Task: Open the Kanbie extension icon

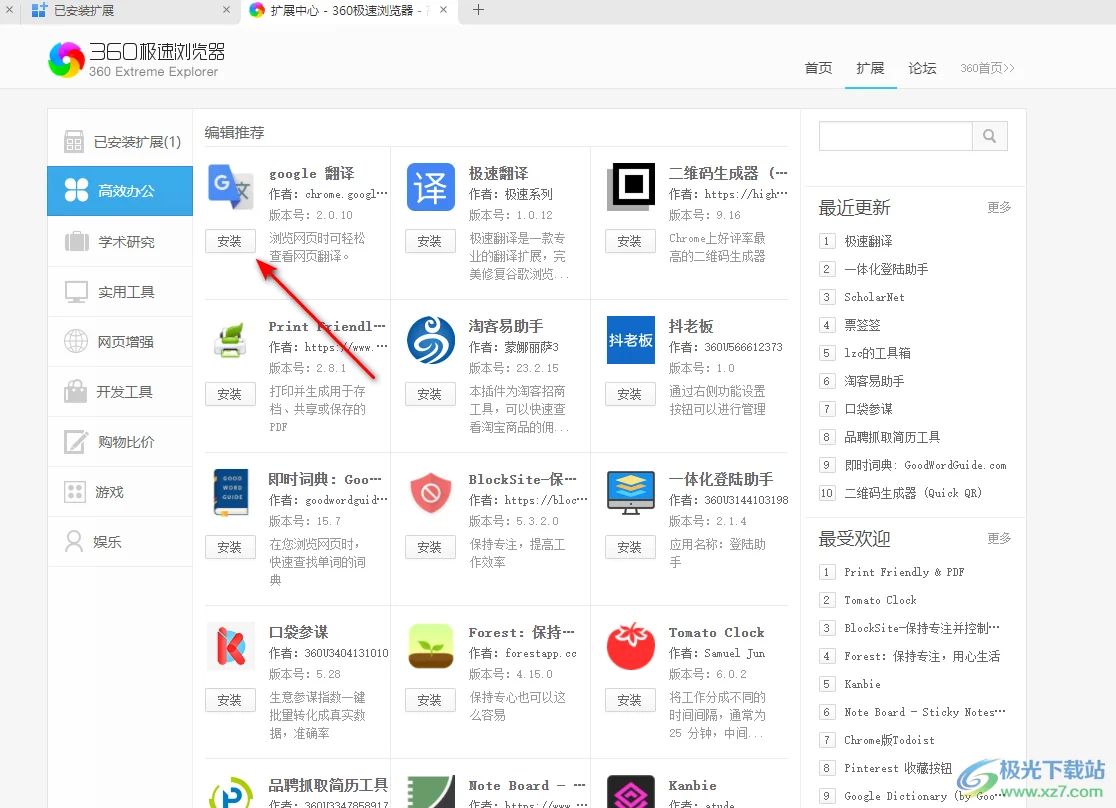Action: pos(631,792)
